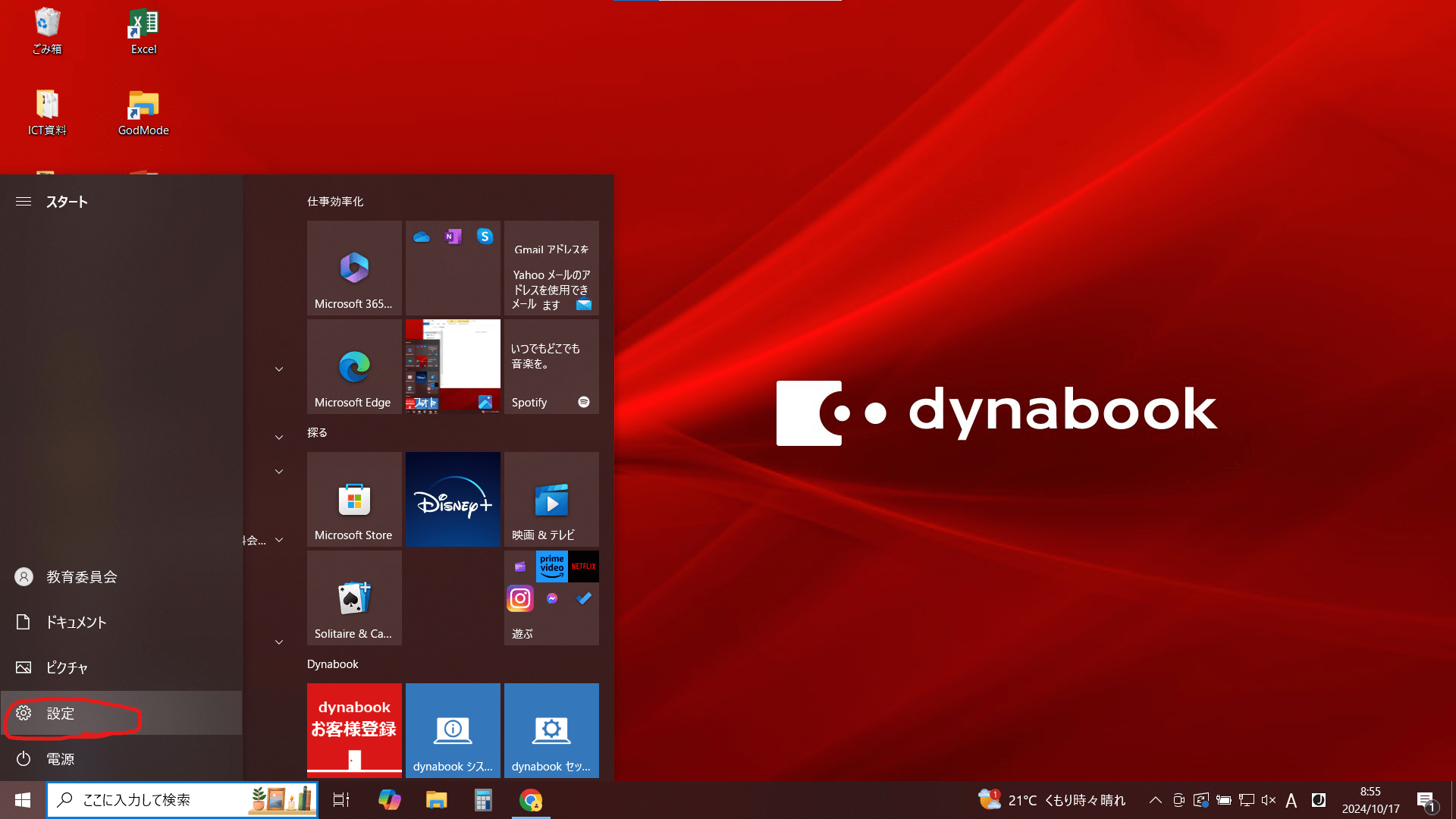Open the Mail (メール) live tile
Image resolution: width=1456 pixels, height=819 pixels.
pos(551,268)
